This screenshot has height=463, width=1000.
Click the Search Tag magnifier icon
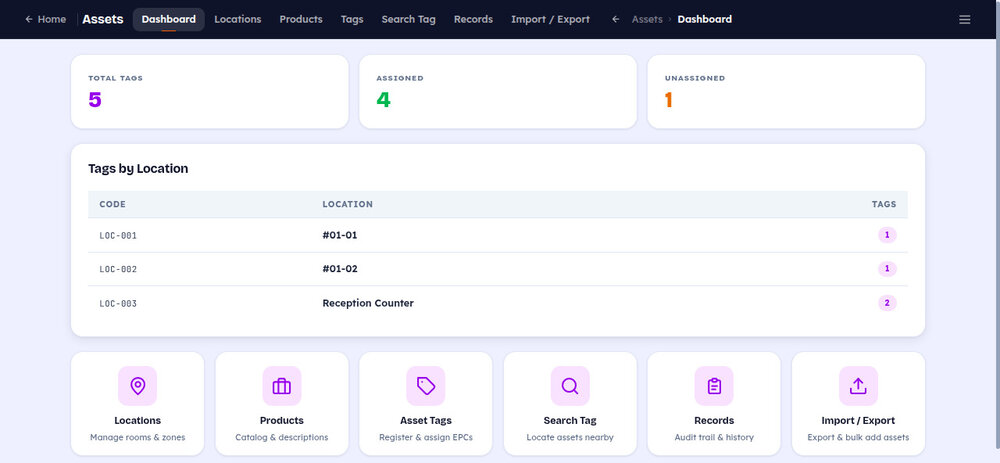[570, 386]
